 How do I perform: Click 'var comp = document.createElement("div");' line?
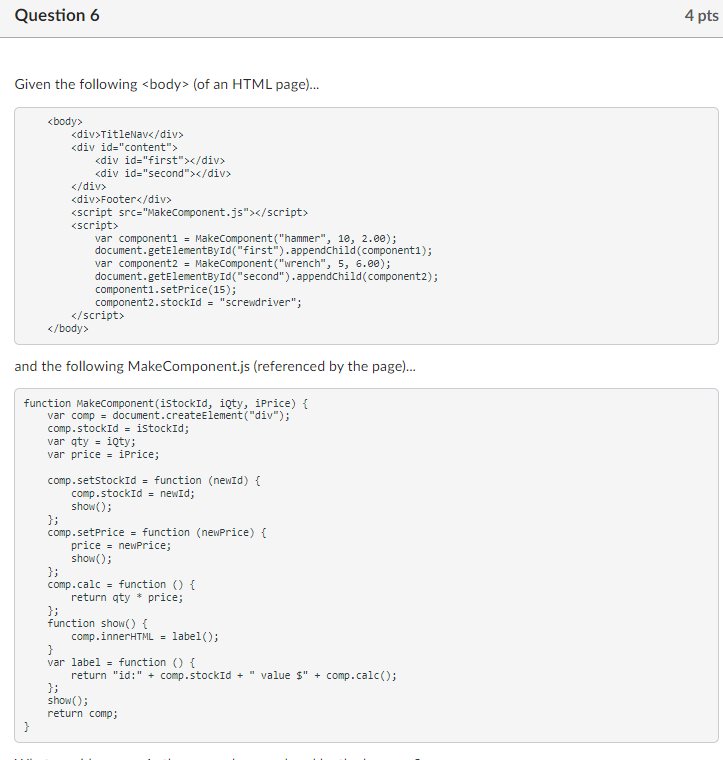tap(169, 415)
